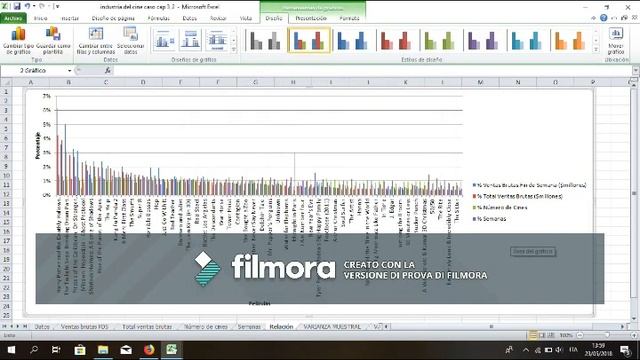640x360 pixels.
Task: Open the Action Center notifications icon
Action: [625, 350]
